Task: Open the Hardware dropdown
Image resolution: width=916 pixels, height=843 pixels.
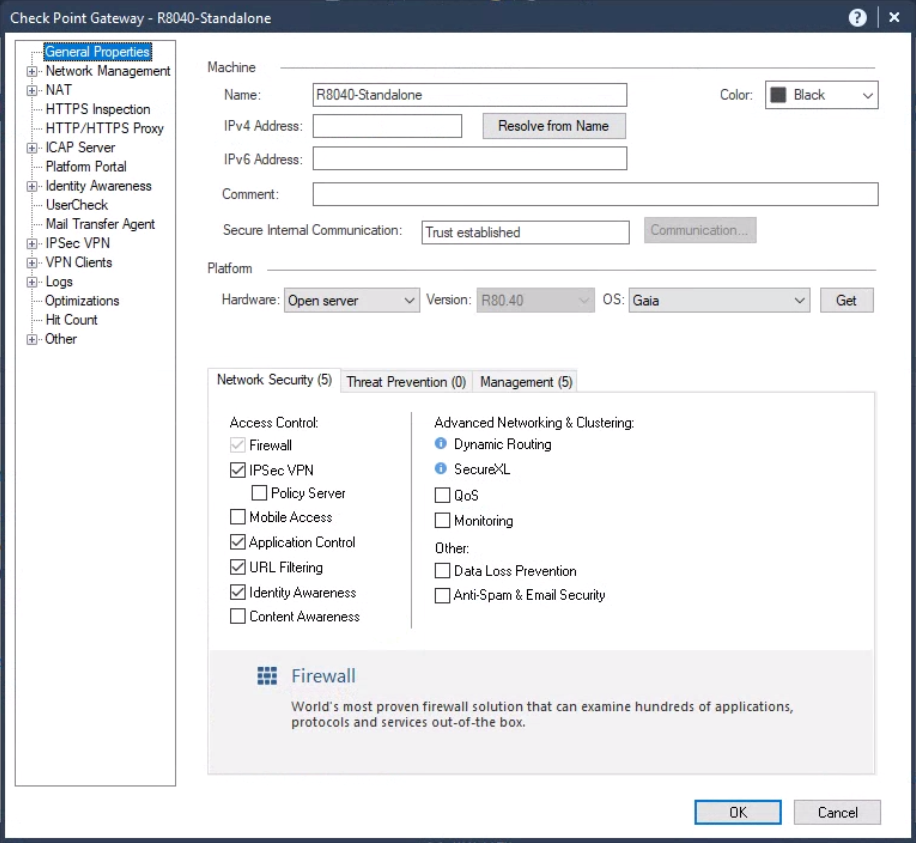Action: click(x=352, y=300)
